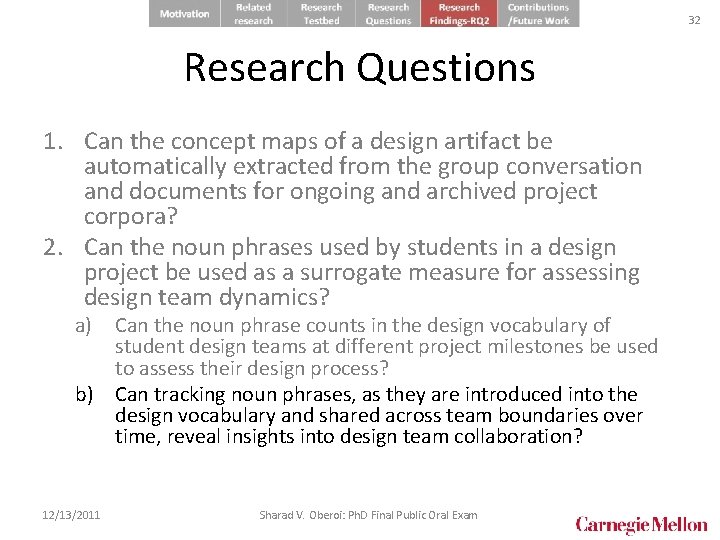Click the date 12/13/2011 in footer

coord(71,515)
